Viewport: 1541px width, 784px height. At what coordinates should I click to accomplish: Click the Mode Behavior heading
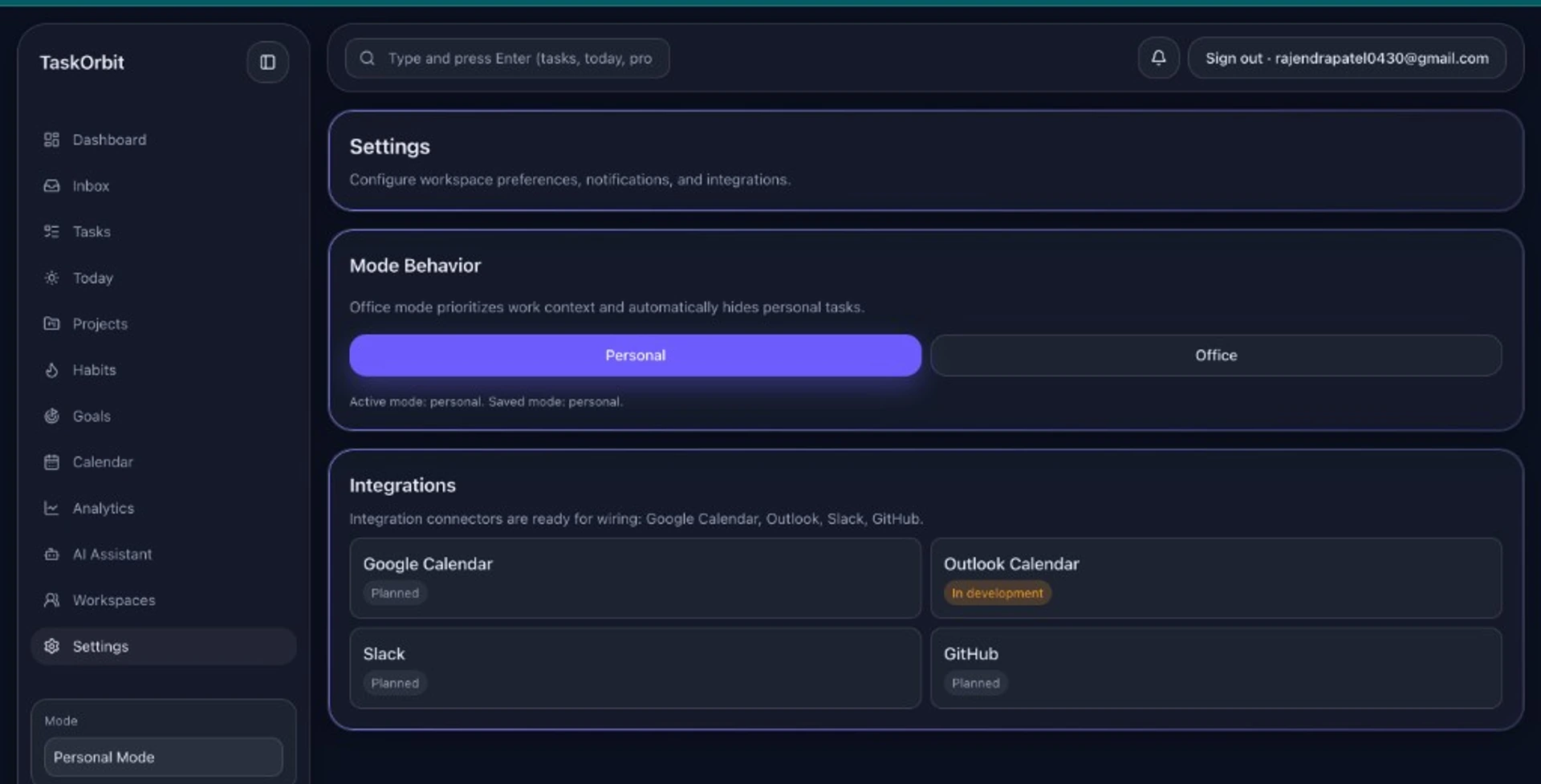click(415, 266)
